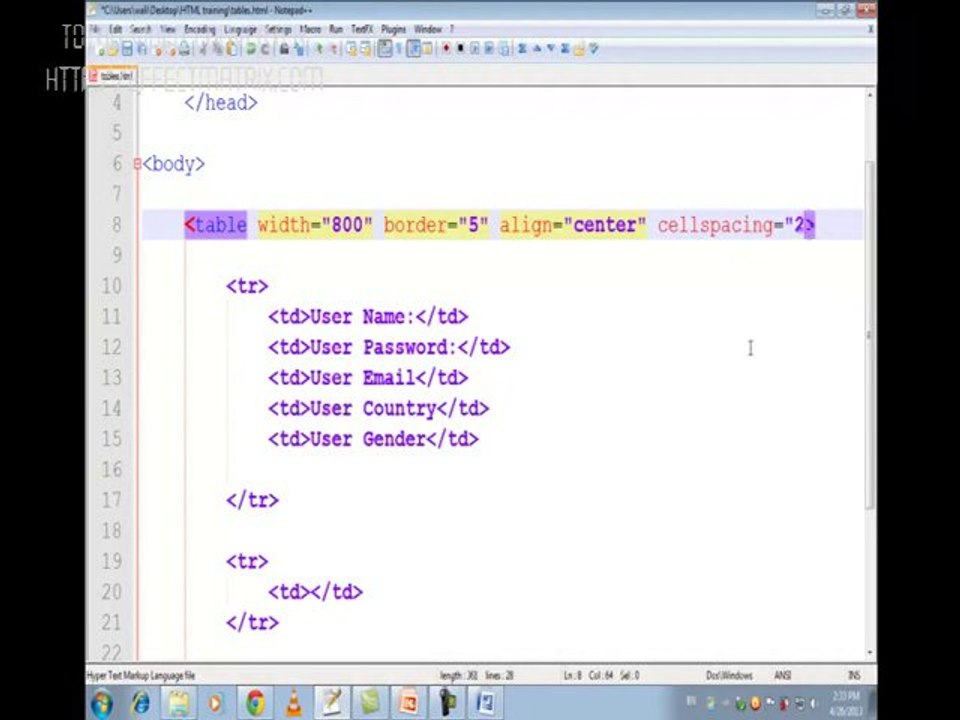
Task: Click the vertical scrollbar thumb
Action: click(869, 334)
